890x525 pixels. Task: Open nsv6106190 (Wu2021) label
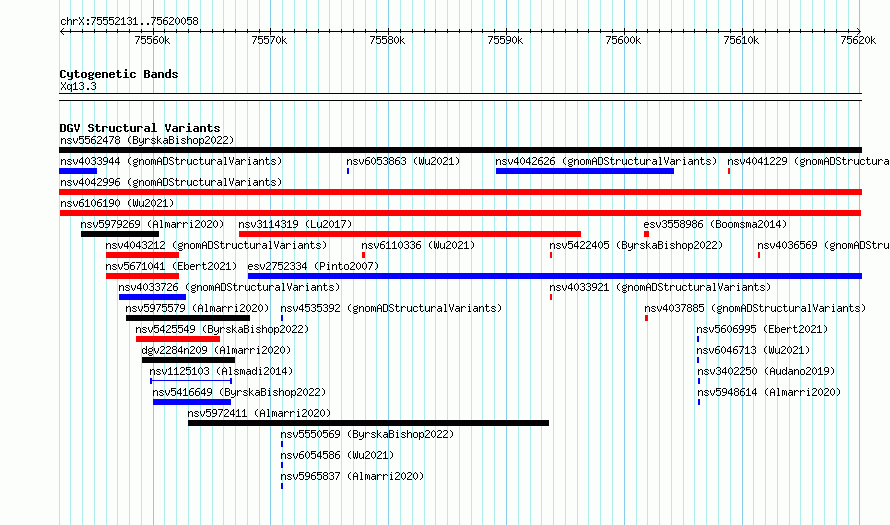pyautogui.click(x=117, y=203)
